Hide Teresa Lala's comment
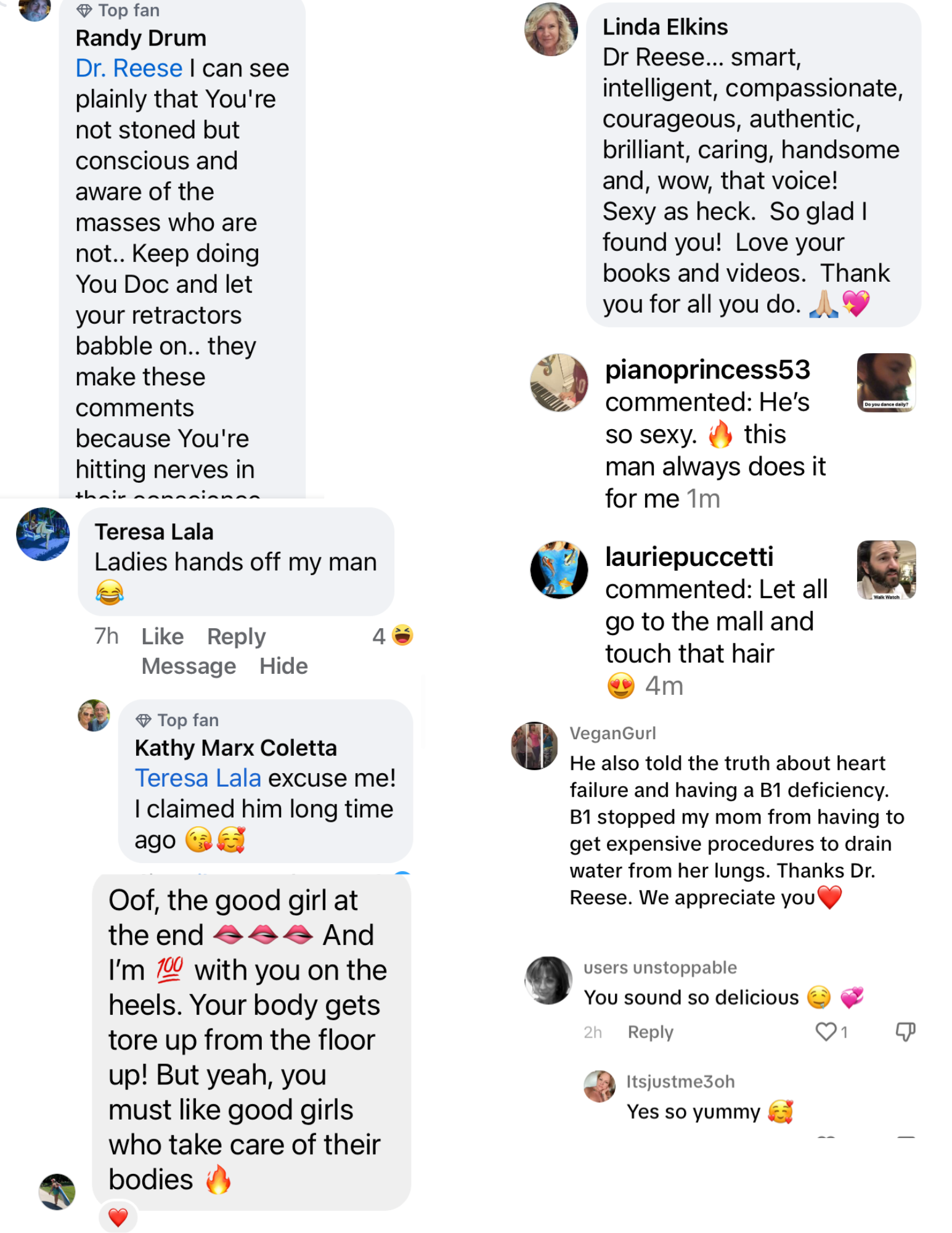Viewport: 952px width, 1233px height. click(x=283, y=666)
